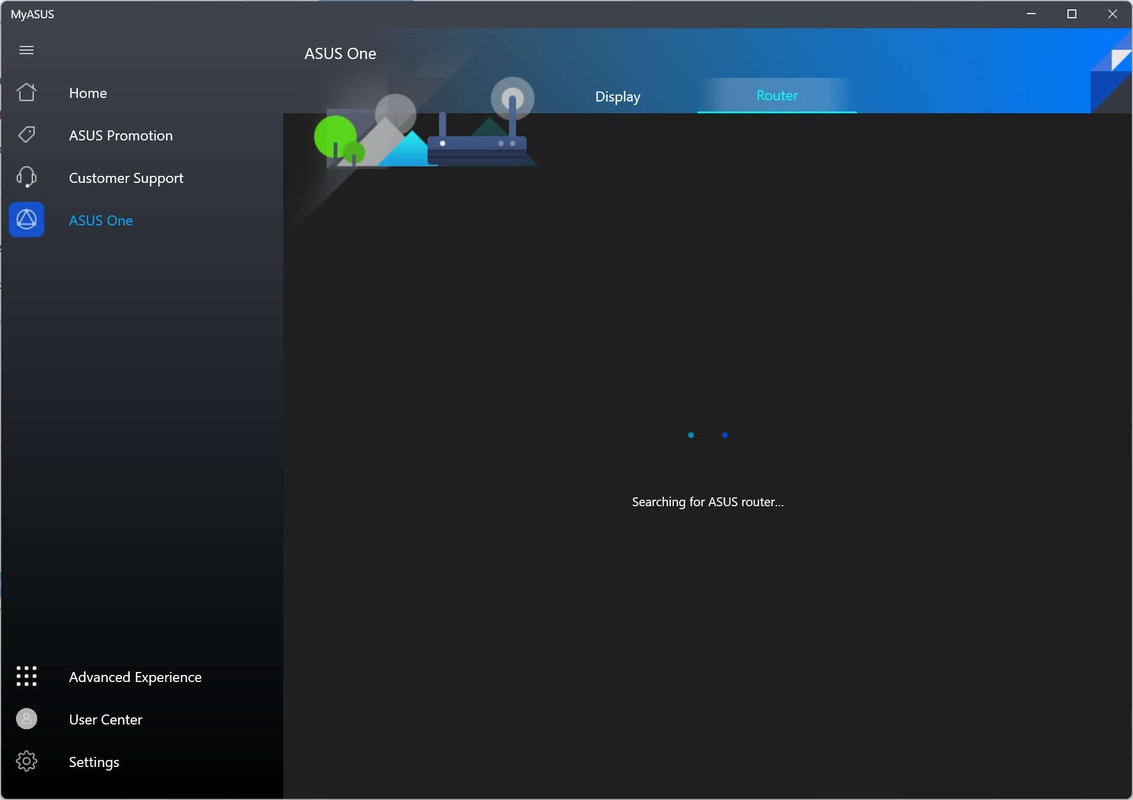The image size is (1133, 800).
Task: Open ASUS Promotion label in sidebar
Action: (x=121, y=136)
